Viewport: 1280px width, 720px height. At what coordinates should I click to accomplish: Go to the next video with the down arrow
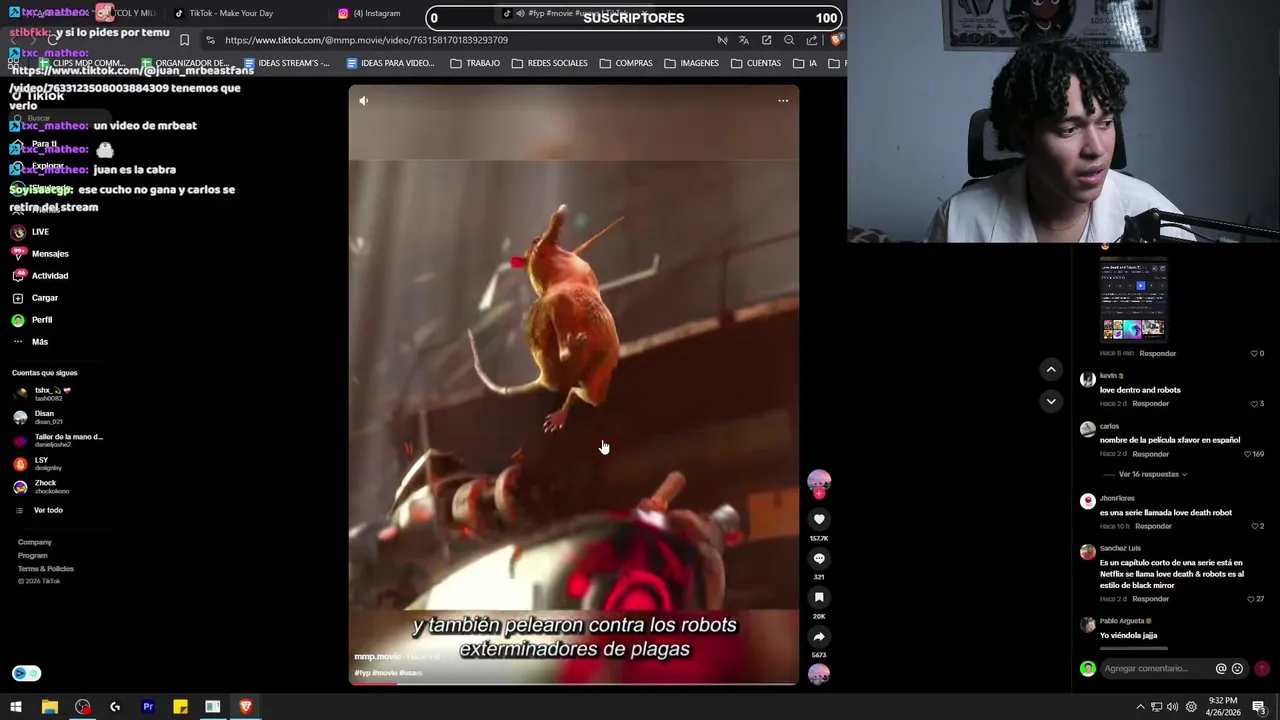(1051, 401)
